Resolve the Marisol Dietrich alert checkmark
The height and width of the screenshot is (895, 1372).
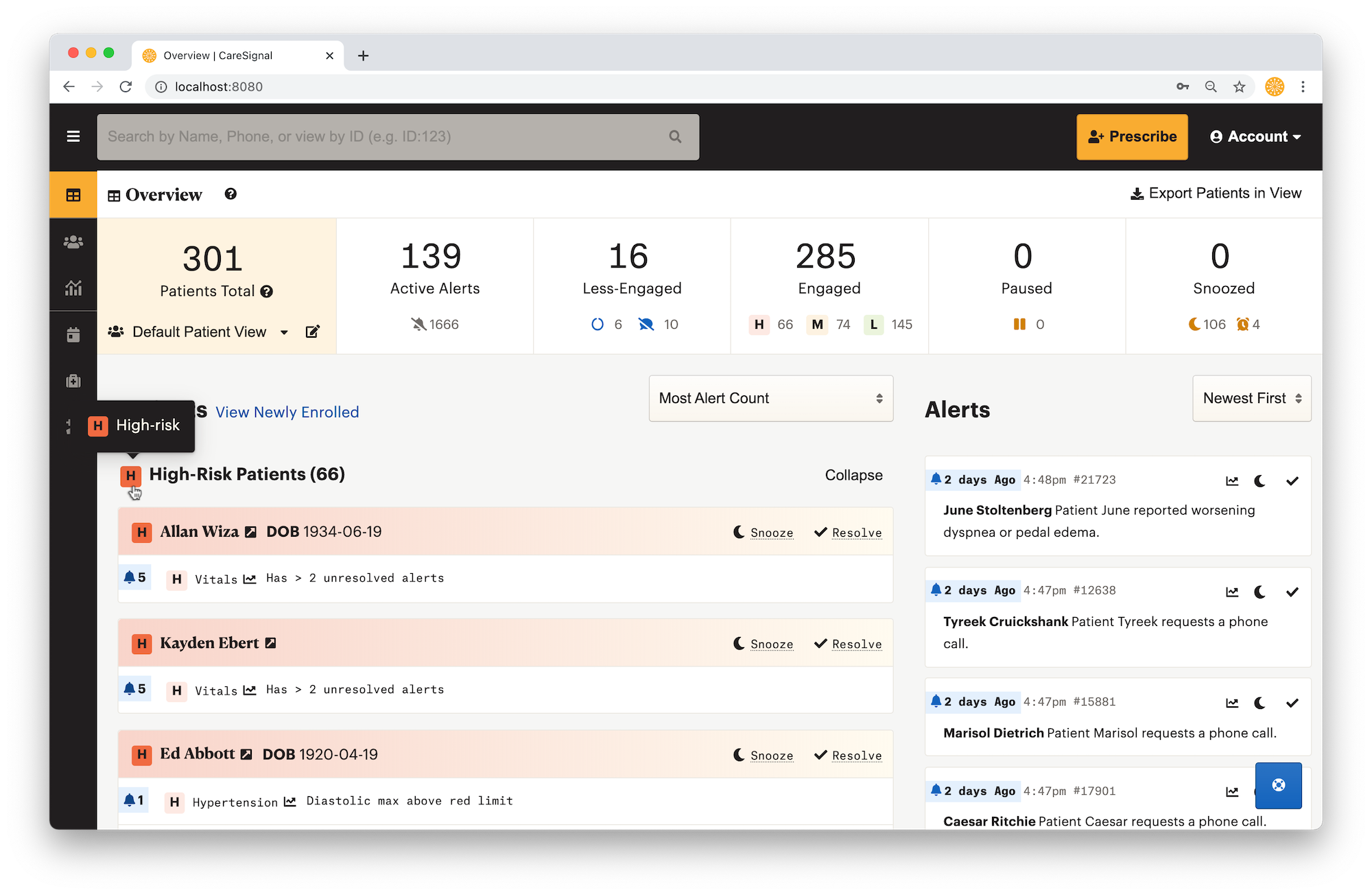click(x=1292, y=703)
